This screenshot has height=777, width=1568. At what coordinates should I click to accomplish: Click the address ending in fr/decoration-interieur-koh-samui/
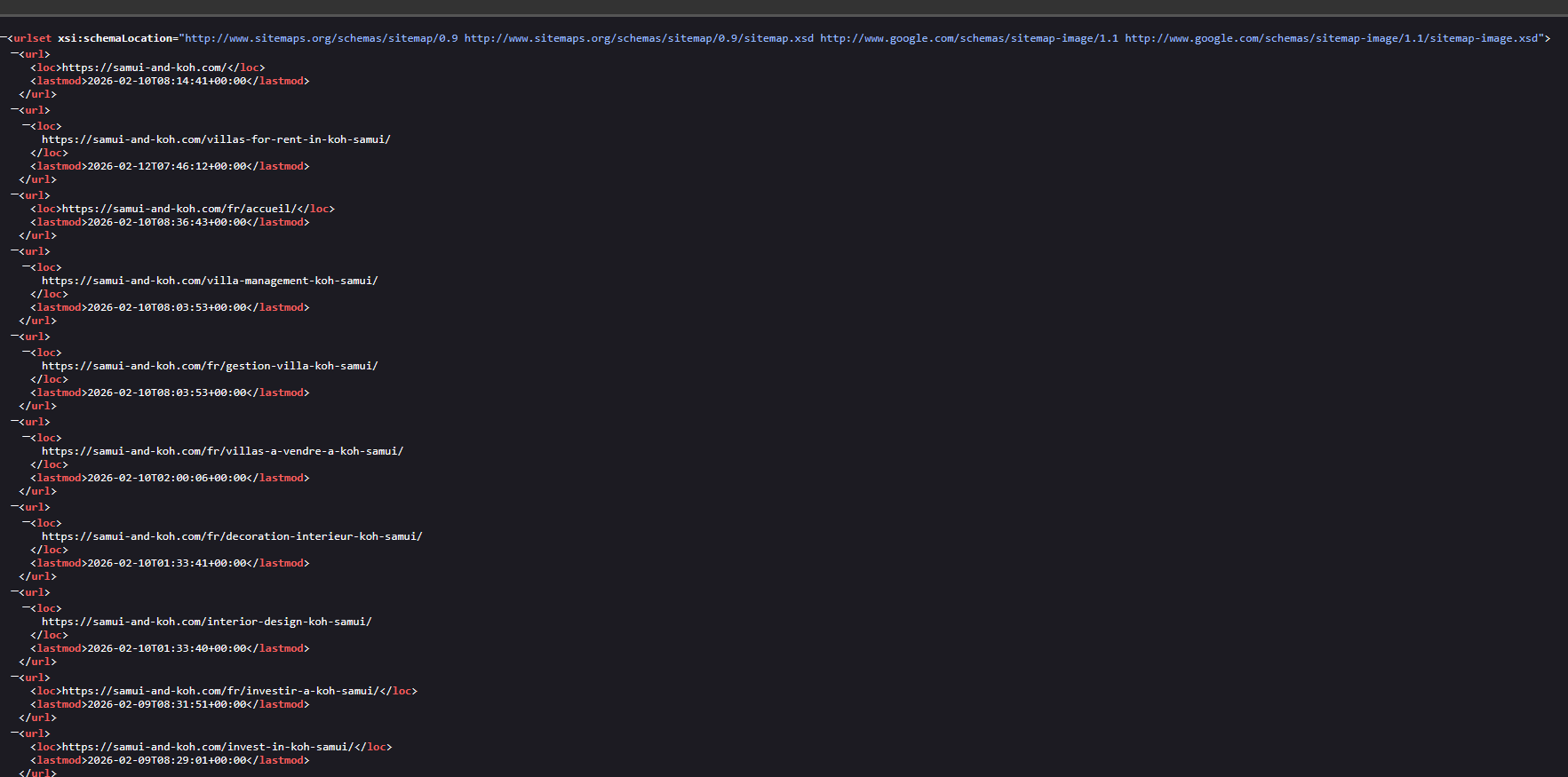(232, 536)
